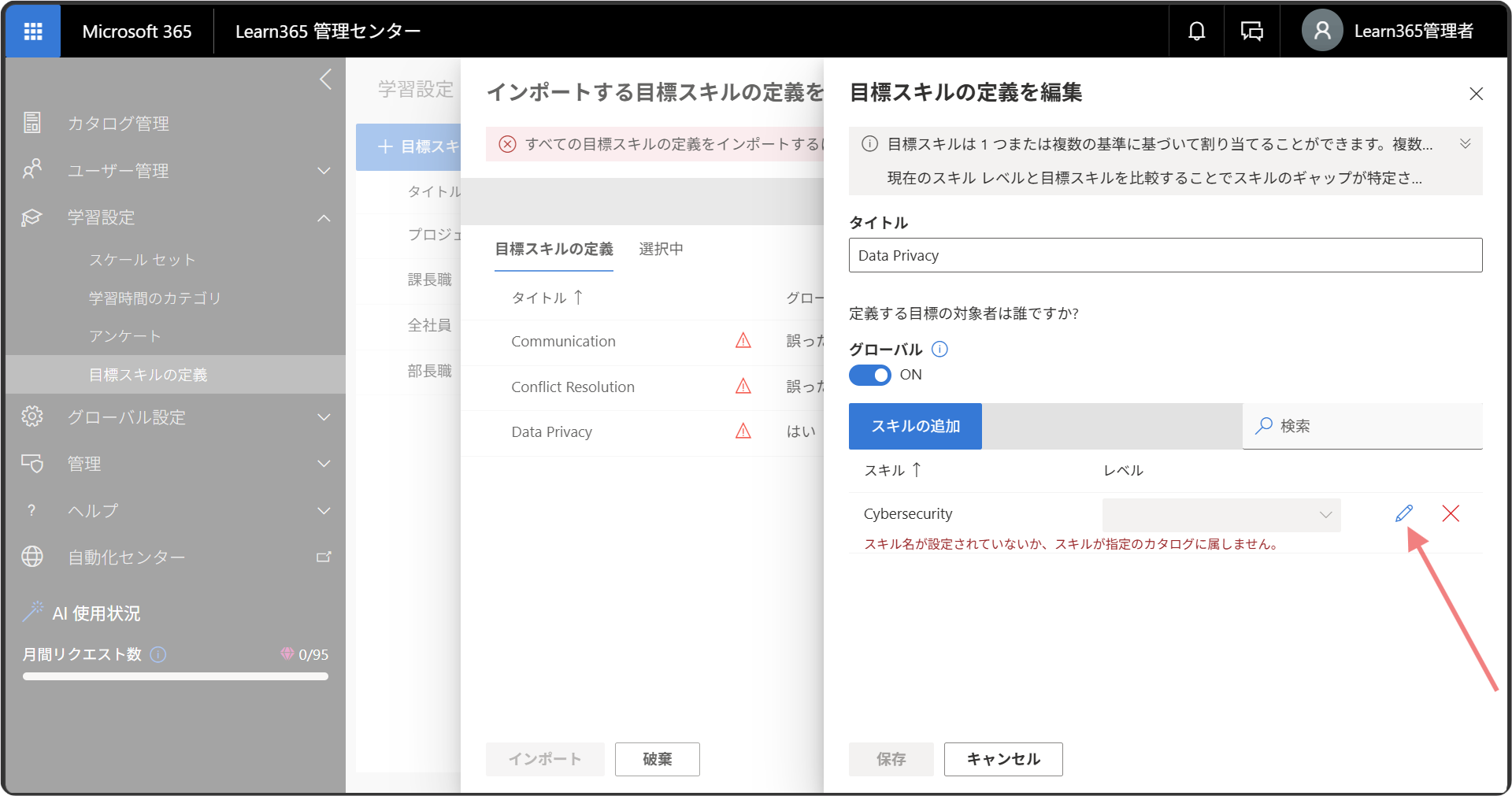Click the title field containing Data Privacy
The image size is (1512, 796).
point(1165,255)
